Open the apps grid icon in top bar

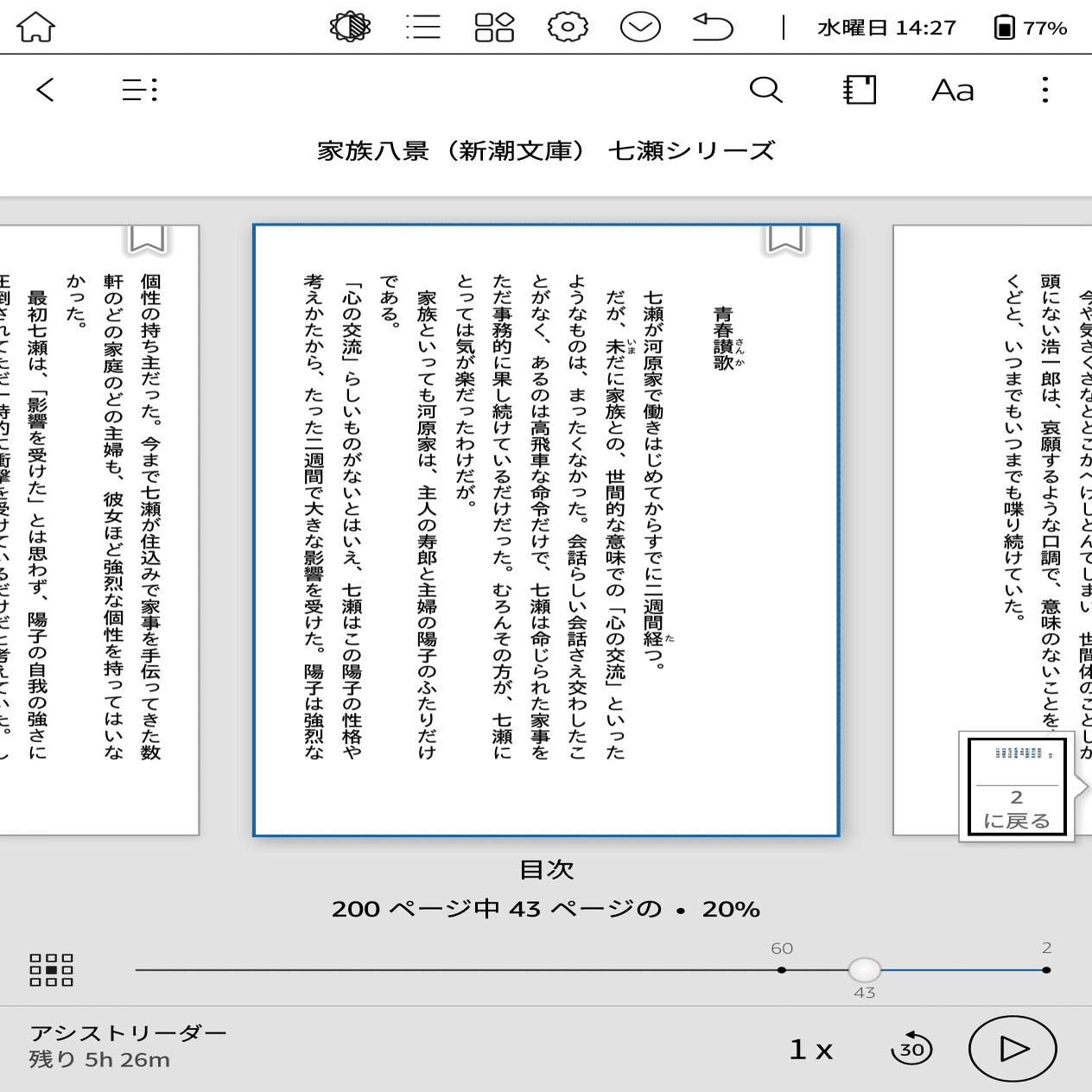tap(494, 27)
